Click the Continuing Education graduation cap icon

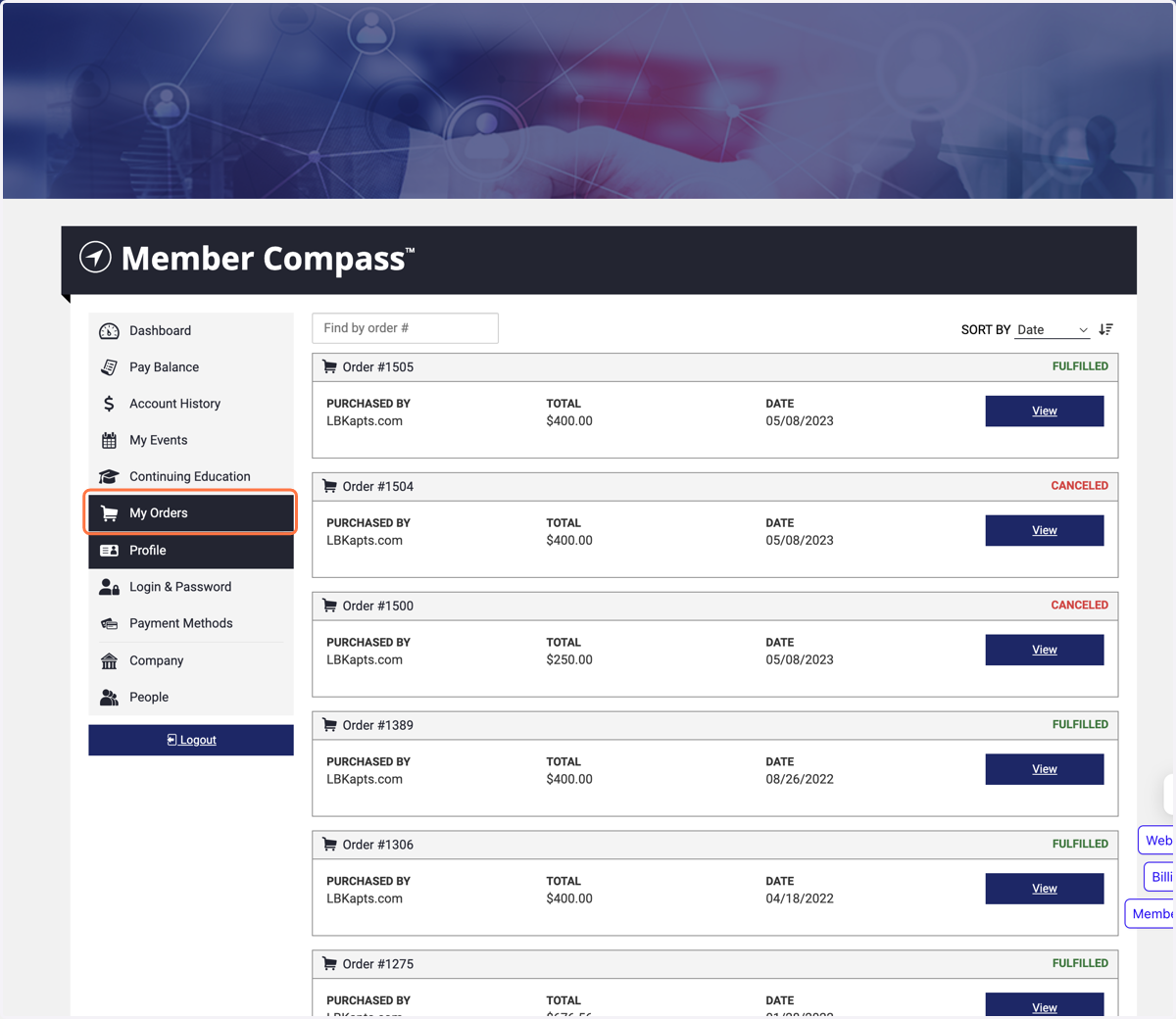coord(109,476)
